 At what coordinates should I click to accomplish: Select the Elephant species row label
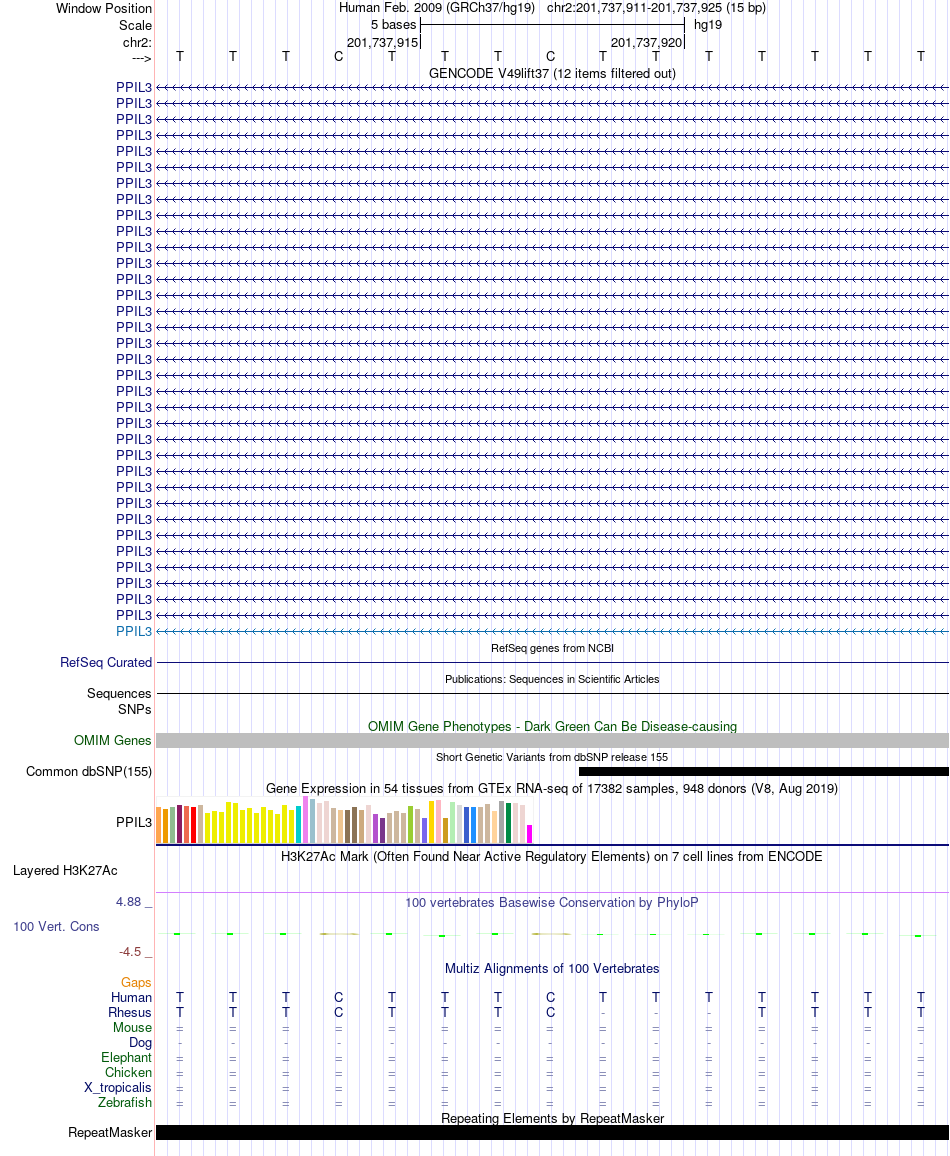[x=127, y=1057]
